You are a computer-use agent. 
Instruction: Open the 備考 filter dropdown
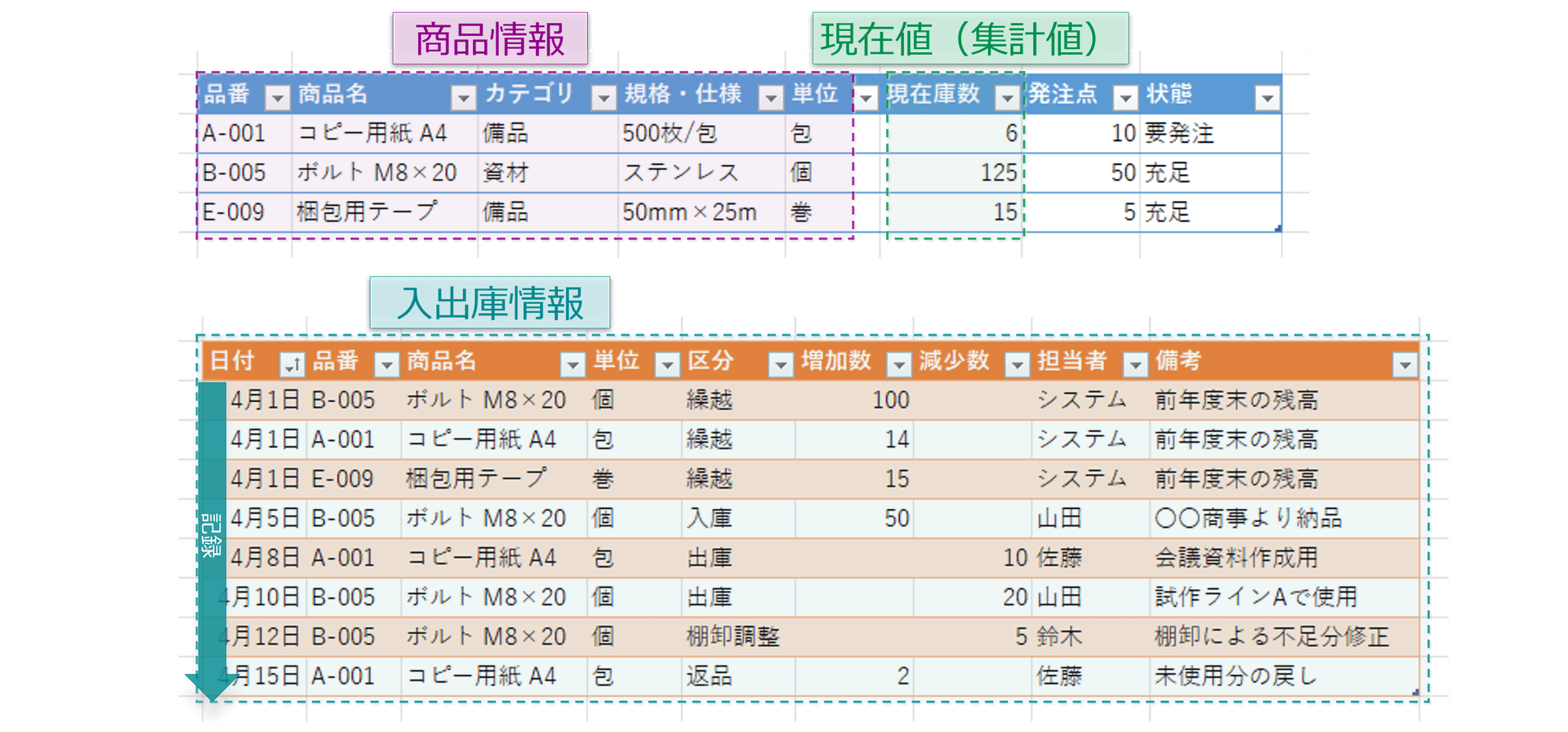1405,364
